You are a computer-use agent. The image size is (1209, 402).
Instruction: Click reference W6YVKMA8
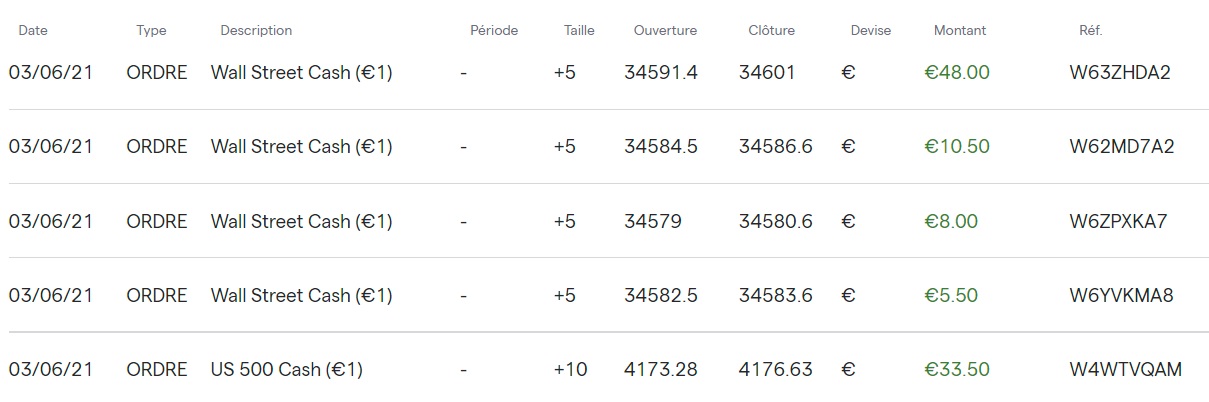point(1121,295)
